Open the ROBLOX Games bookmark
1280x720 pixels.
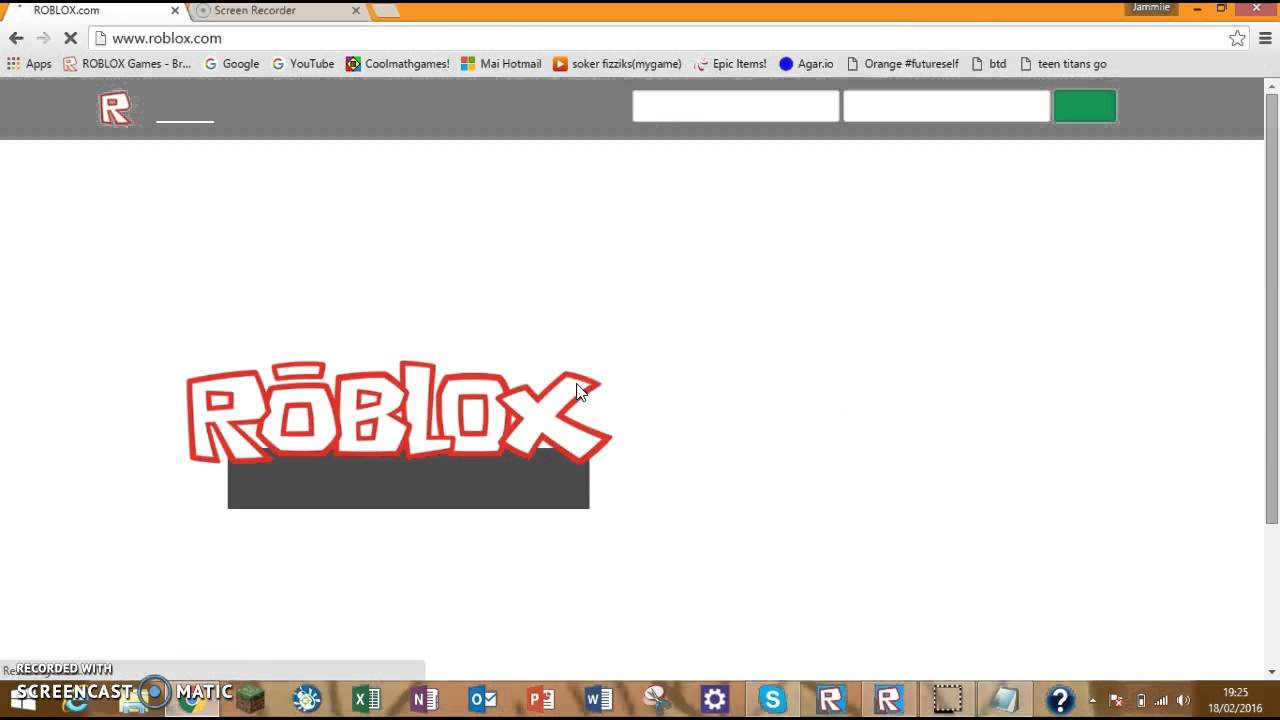[127, 63]
